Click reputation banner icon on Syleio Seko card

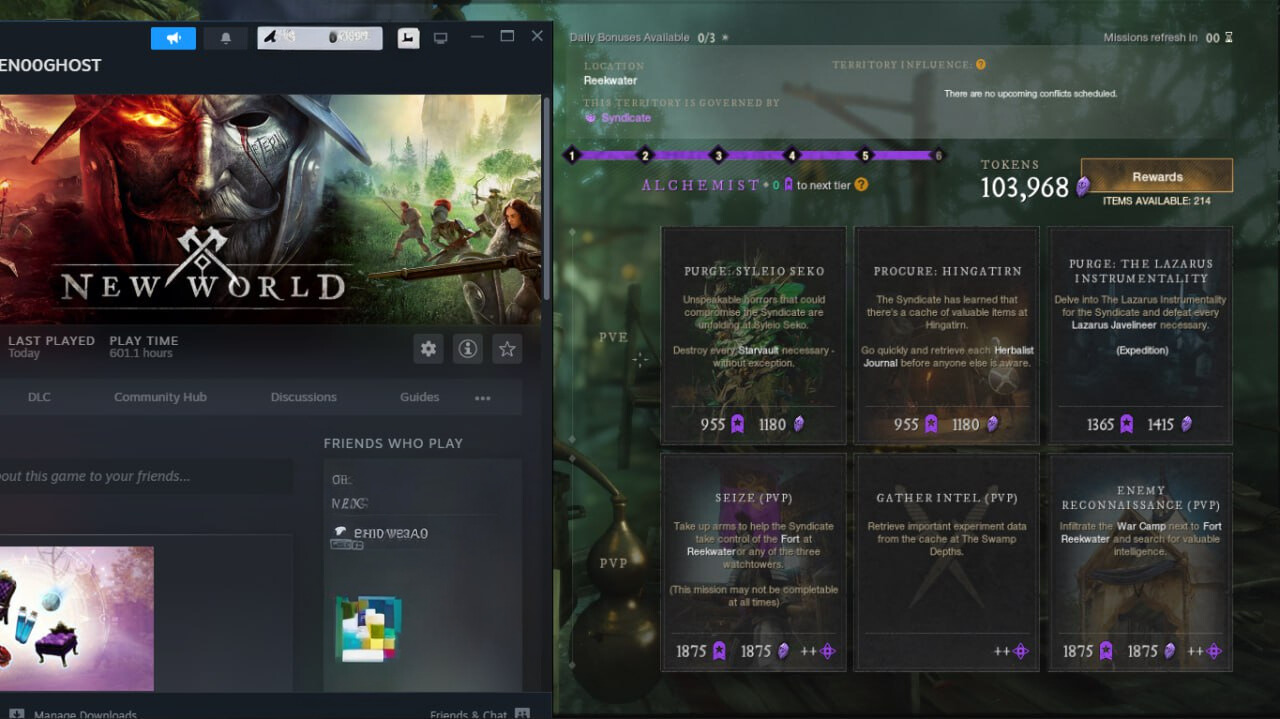tap(737, 424)
